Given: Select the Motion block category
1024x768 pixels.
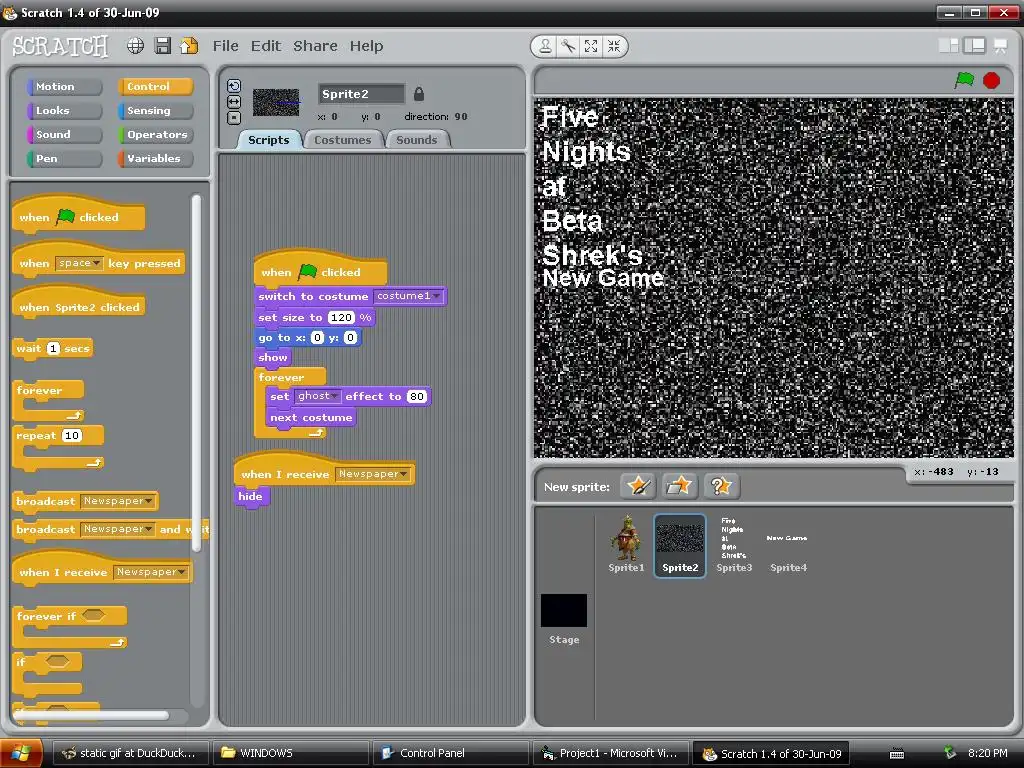Looking at the screenshot, I should 64,86.
